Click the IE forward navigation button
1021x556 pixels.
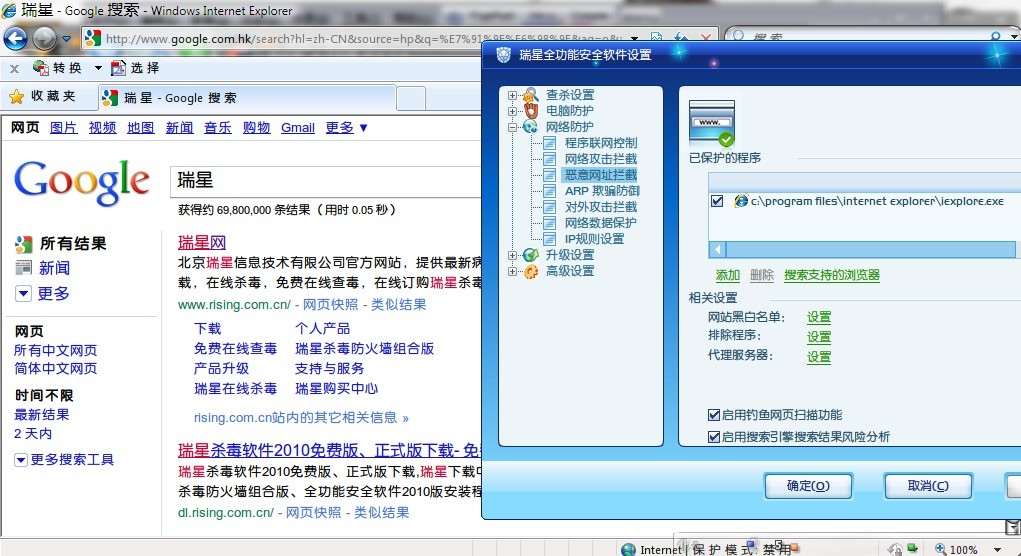click(44, 39)
